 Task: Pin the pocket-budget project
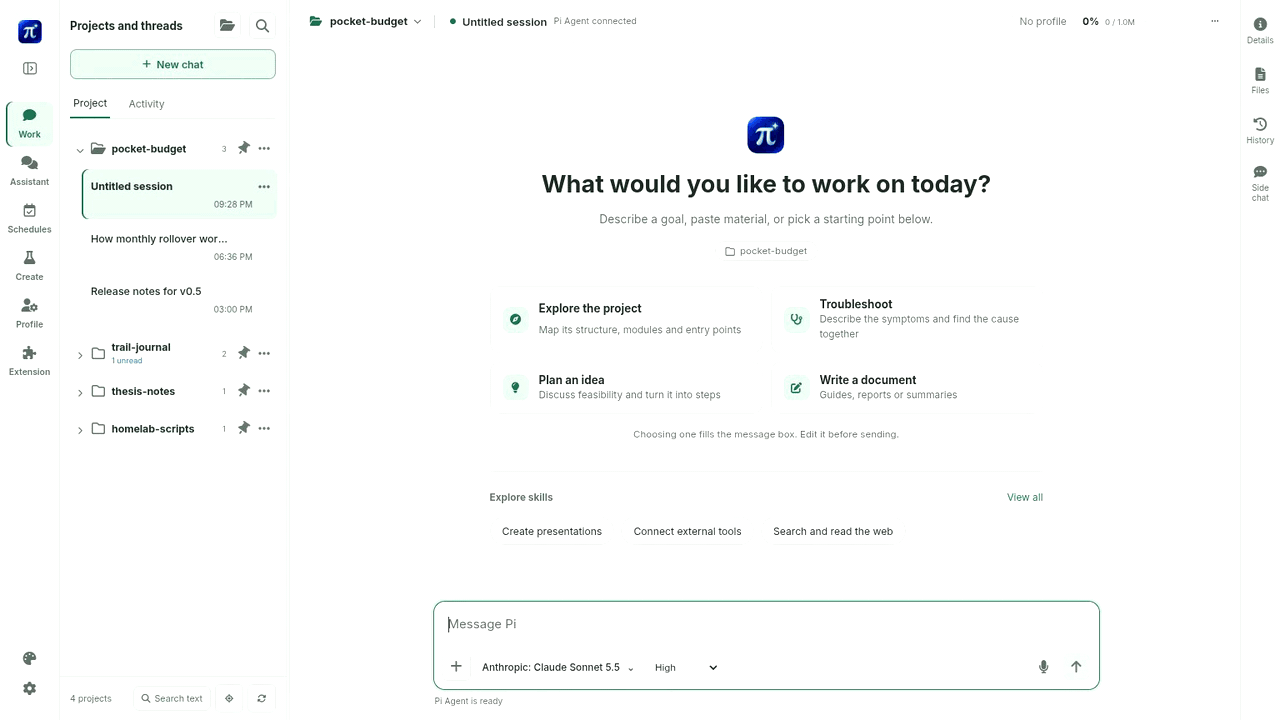pos(243,148)
